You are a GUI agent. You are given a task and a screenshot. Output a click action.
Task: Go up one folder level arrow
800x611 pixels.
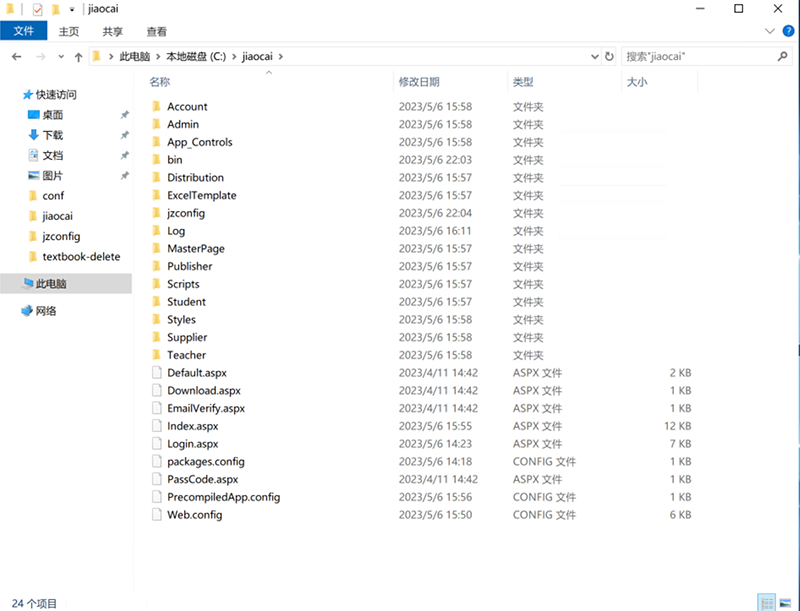[x=78, y=57]
